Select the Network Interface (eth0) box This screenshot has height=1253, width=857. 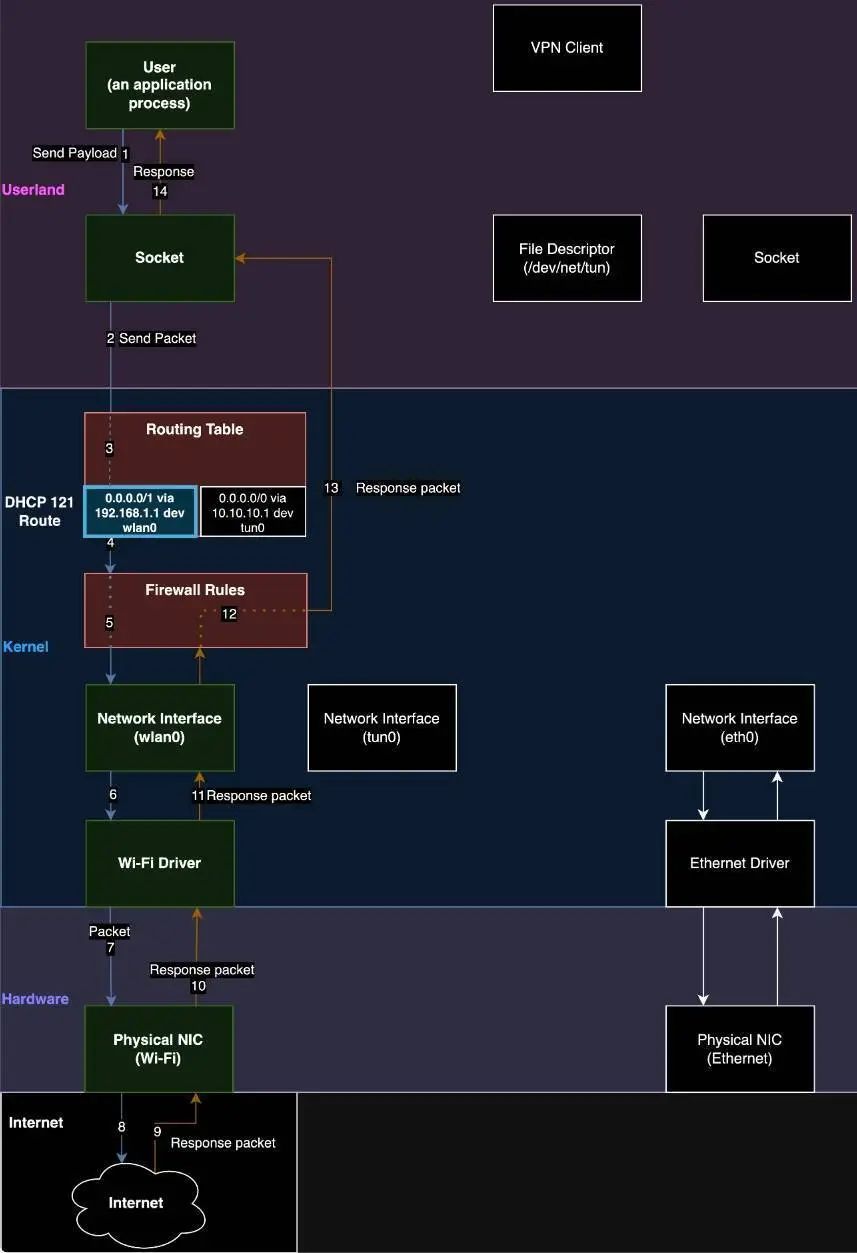(740, 727)
